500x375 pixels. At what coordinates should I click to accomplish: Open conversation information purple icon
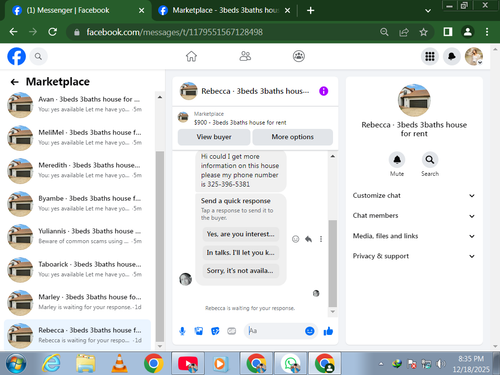[323, 91]
